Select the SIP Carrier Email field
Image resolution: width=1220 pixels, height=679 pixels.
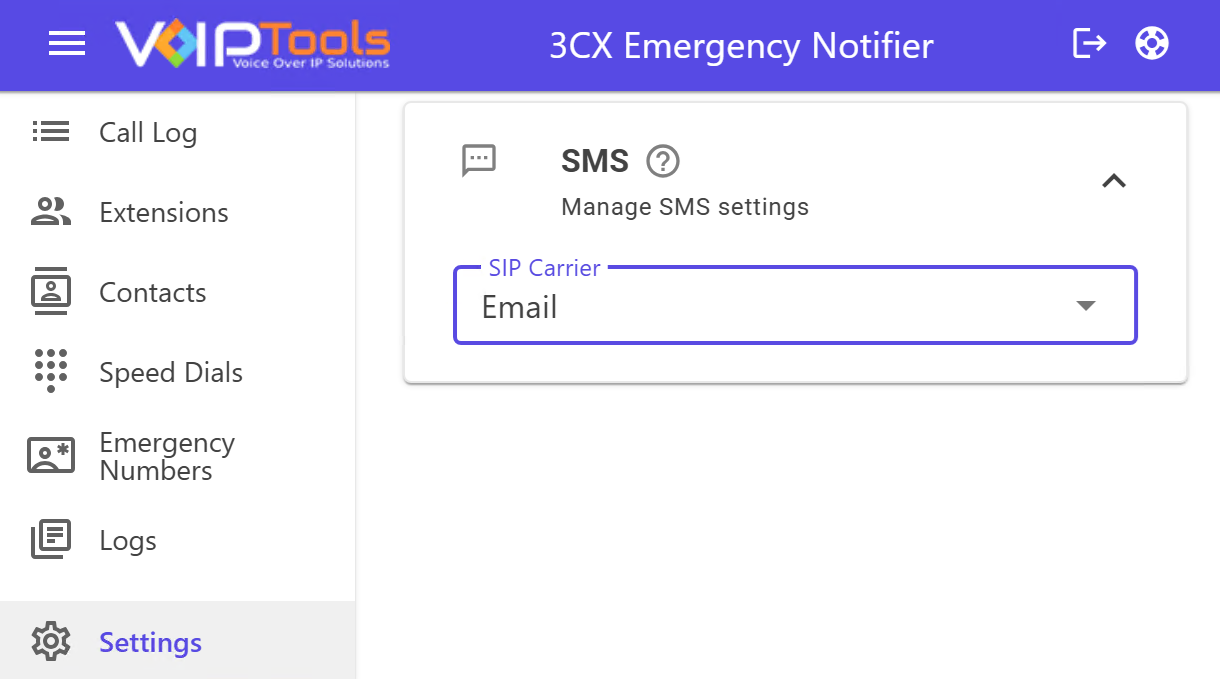coord(760,306)
